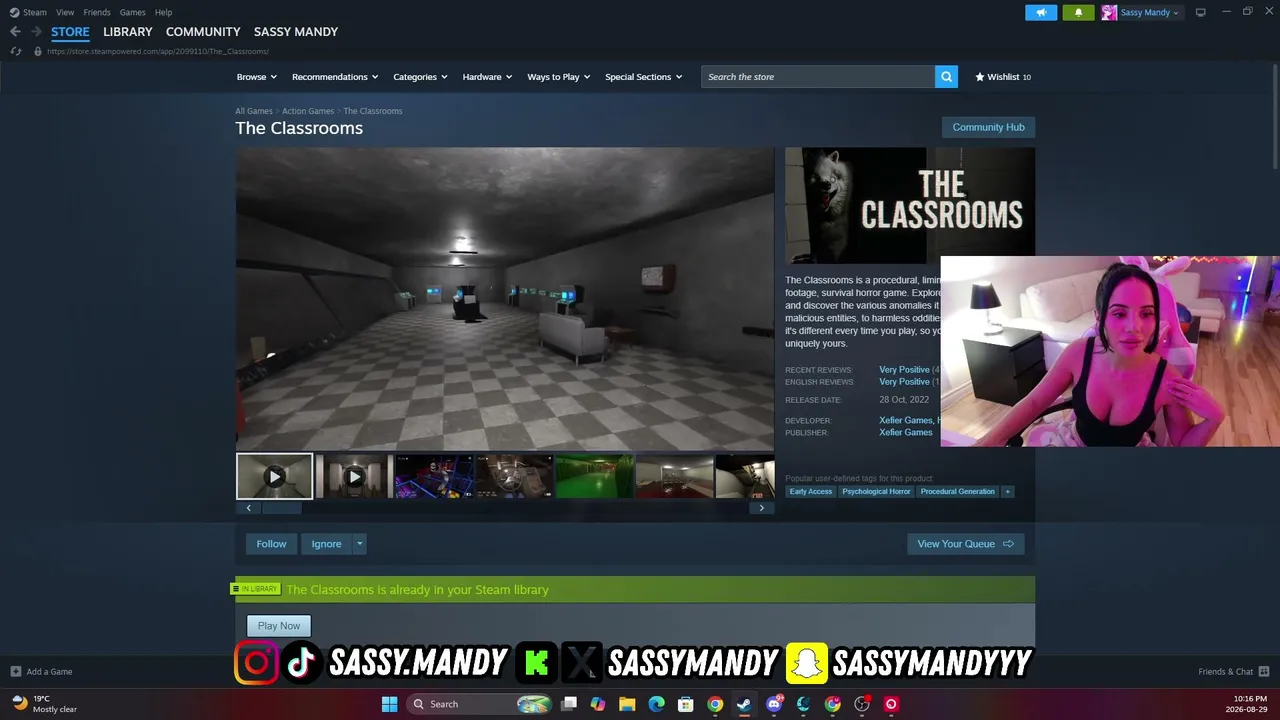
Task: Open Task View on the taskbar
Action: click(569, 704)
